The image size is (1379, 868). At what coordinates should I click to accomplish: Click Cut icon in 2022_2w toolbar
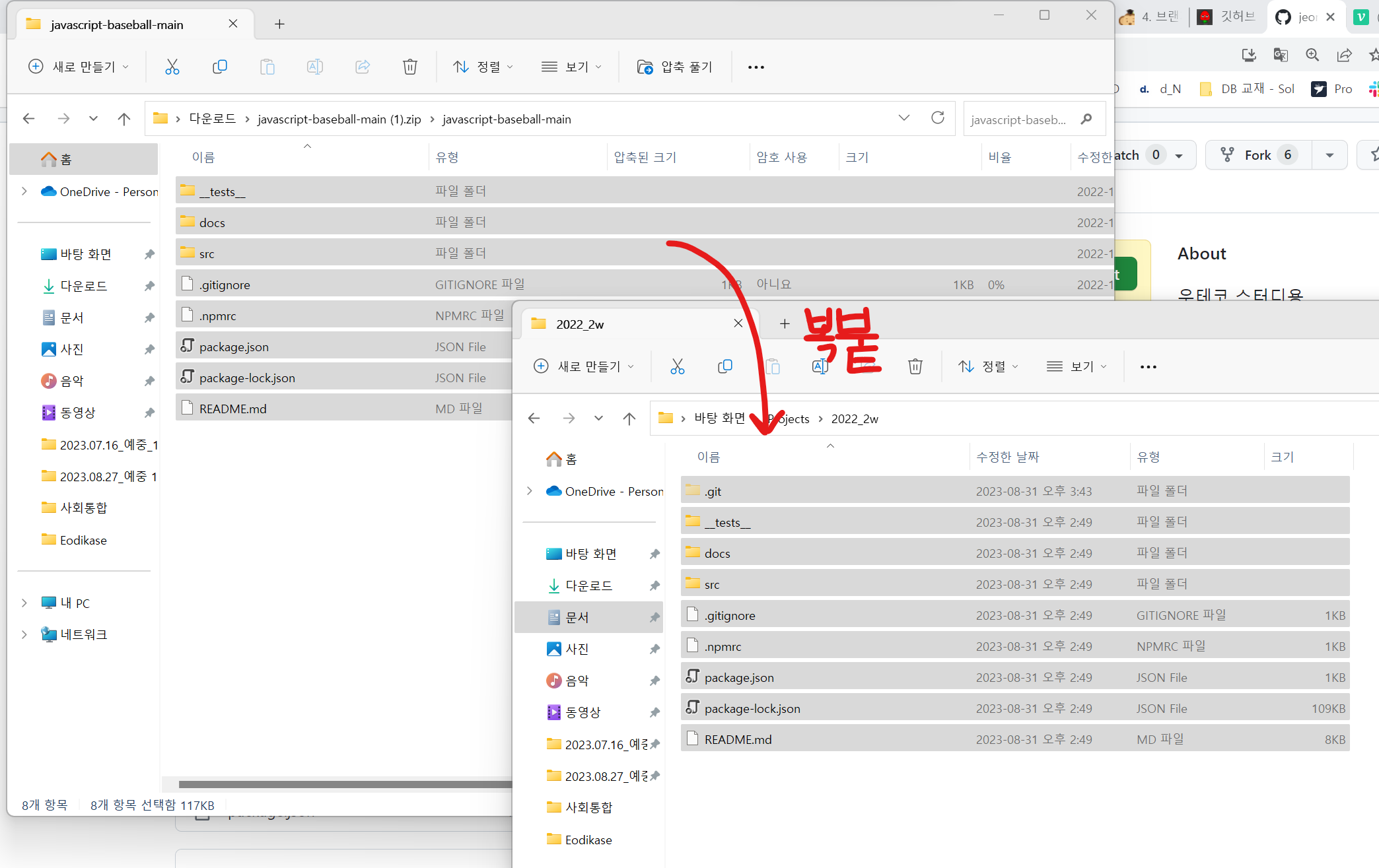click(678, 366)
